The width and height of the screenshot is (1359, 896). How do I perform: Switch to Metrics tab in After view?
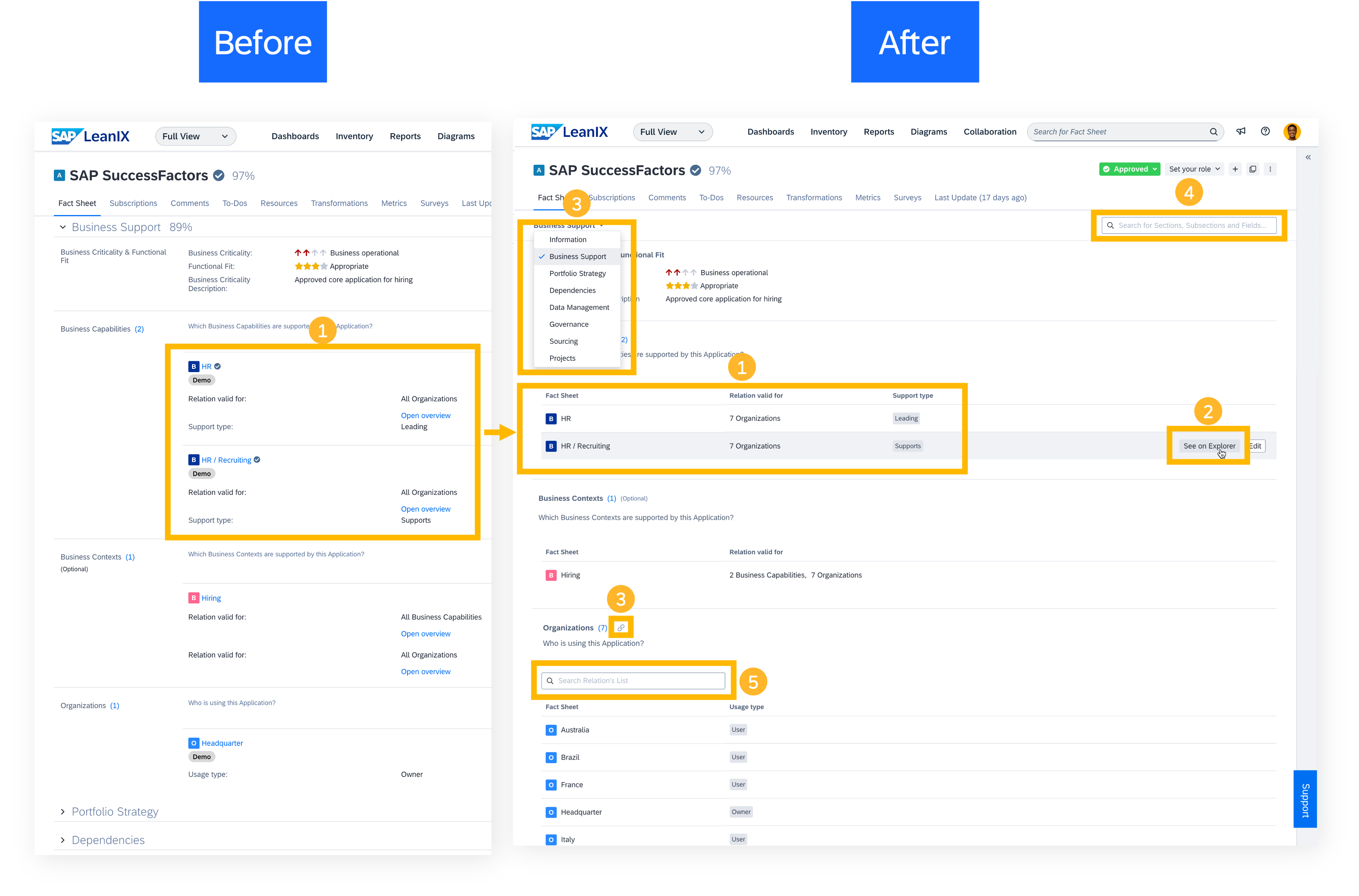[867, 198]
